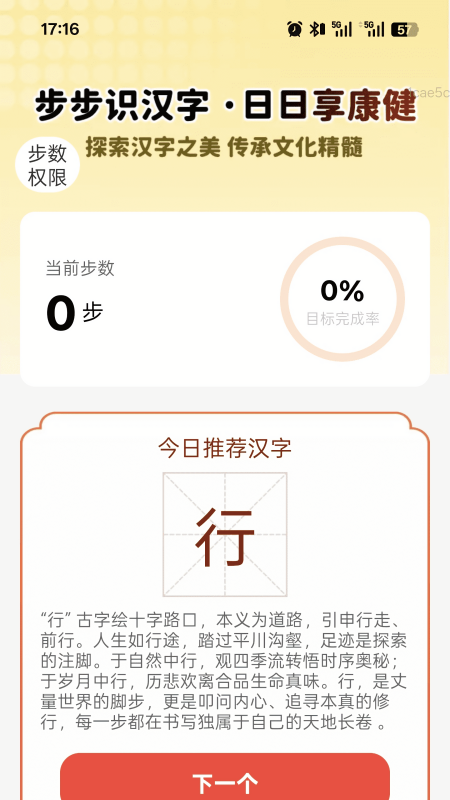Tap the 当前步数 label
The width and height of the screenshot is (450, 800).
[x=80, y=268]
